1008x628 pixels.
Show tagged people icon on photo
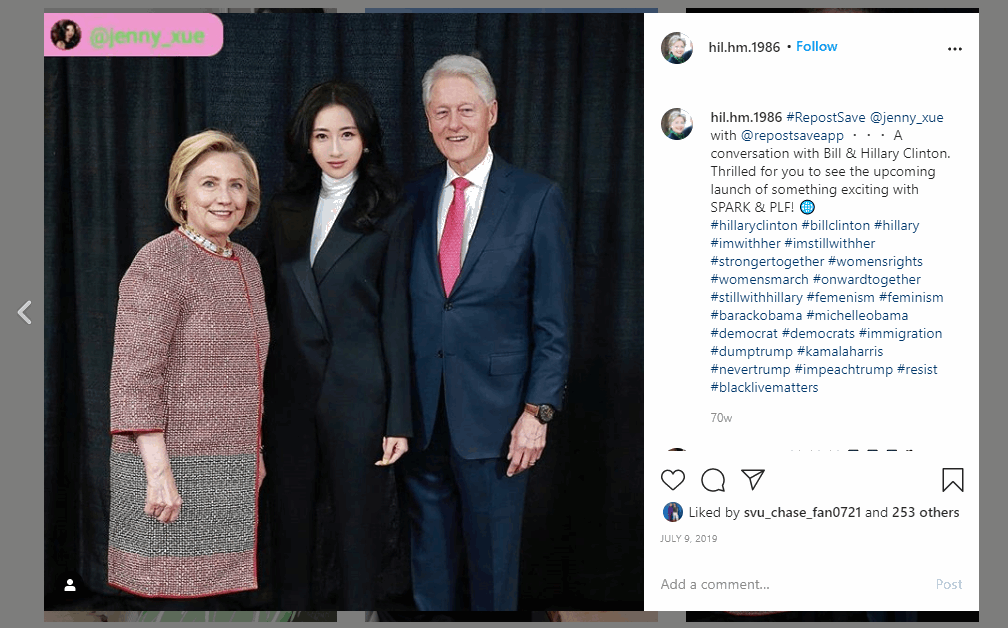tap(70, 585)
